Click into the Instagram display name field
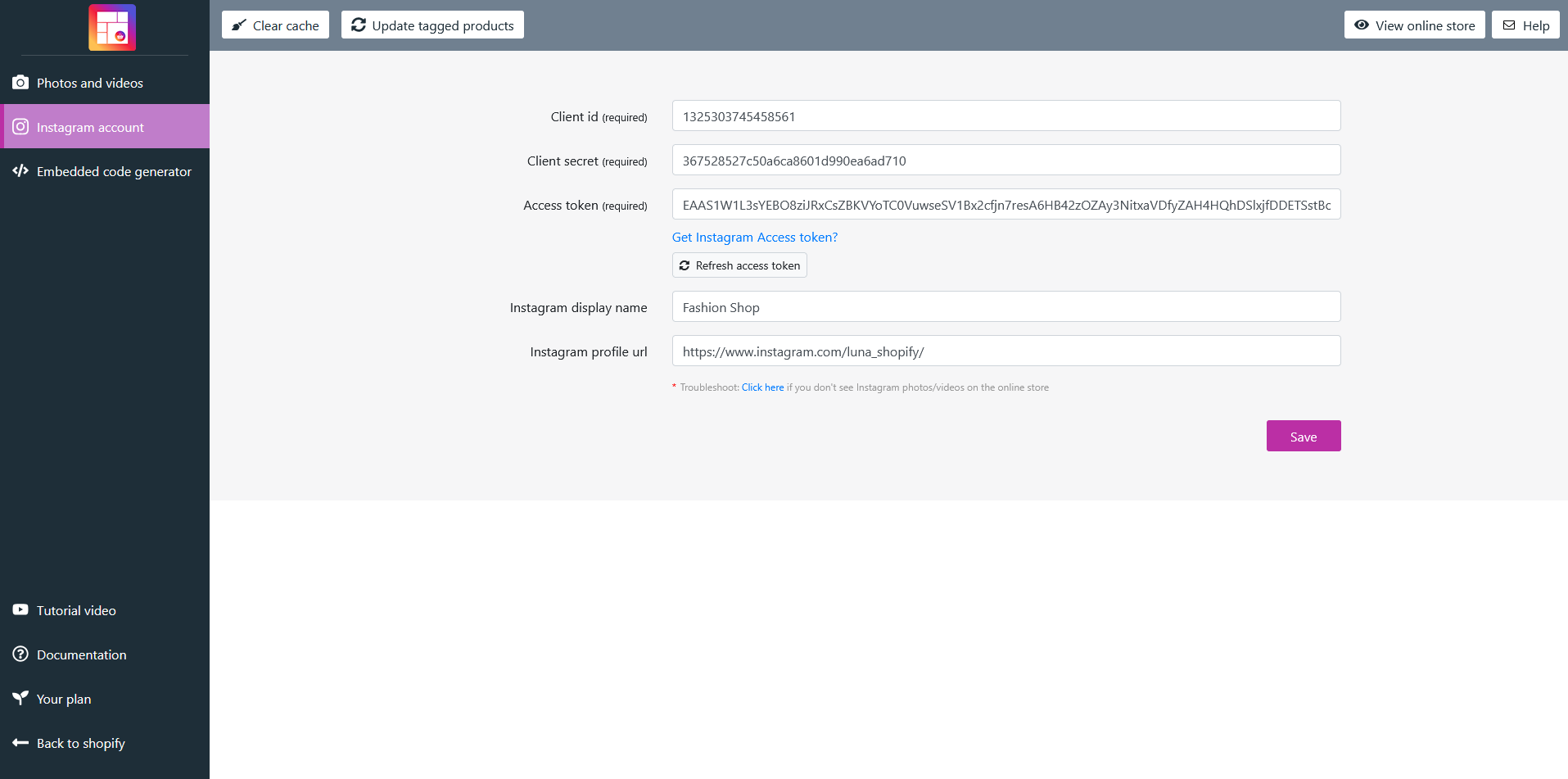1568x779 pixels. coord(1005,307)
